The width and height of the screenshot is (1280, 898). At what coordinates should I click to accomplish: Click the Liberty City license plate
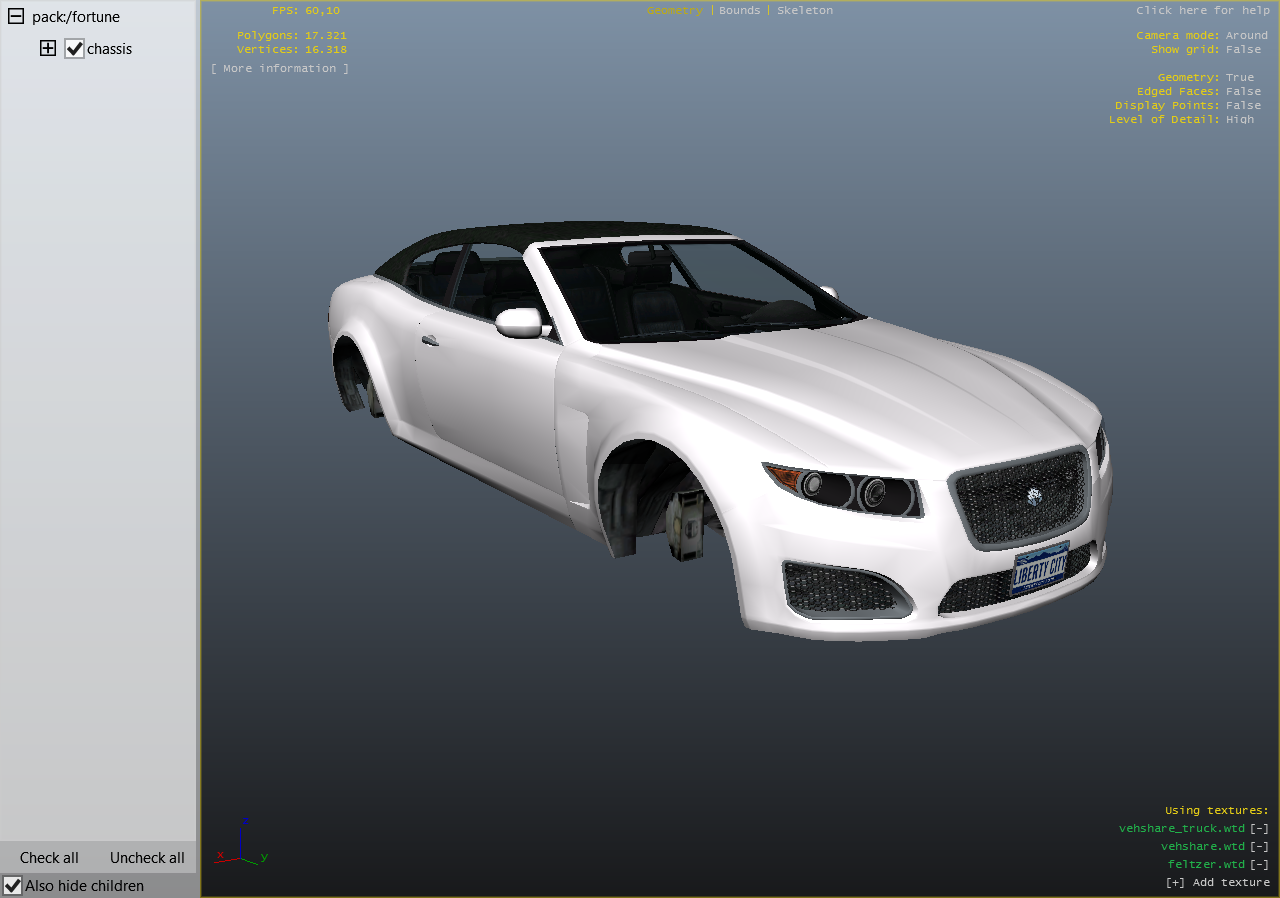1040,569
